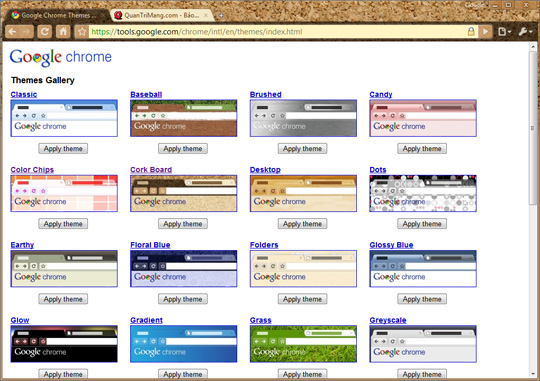The width and height of the screenshot is (540, 381).
Task: Click the Gradient theme preview thumbnail
Action: [184, 344]
